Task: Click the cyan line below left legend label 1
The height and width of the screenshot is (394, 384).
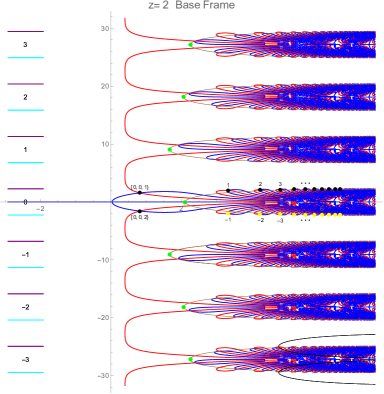Action: [26, 163]
